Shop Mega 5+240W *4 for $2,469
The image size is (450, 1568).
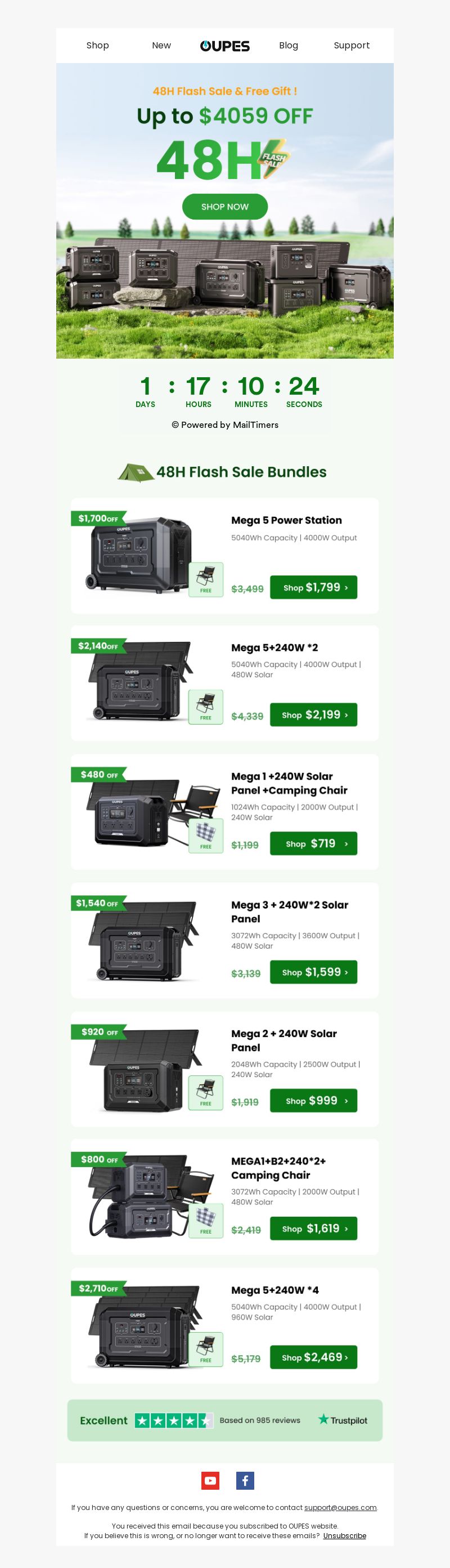pos(314,1357)
